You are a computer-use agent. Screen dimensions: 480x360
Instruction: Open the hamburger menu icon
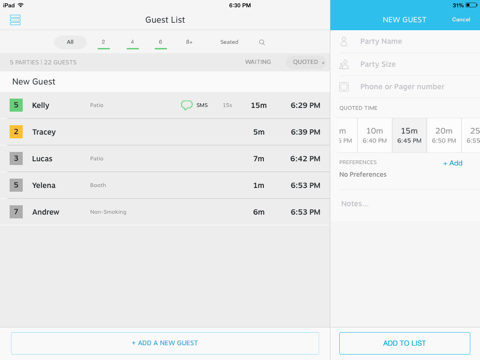(15, 20)
